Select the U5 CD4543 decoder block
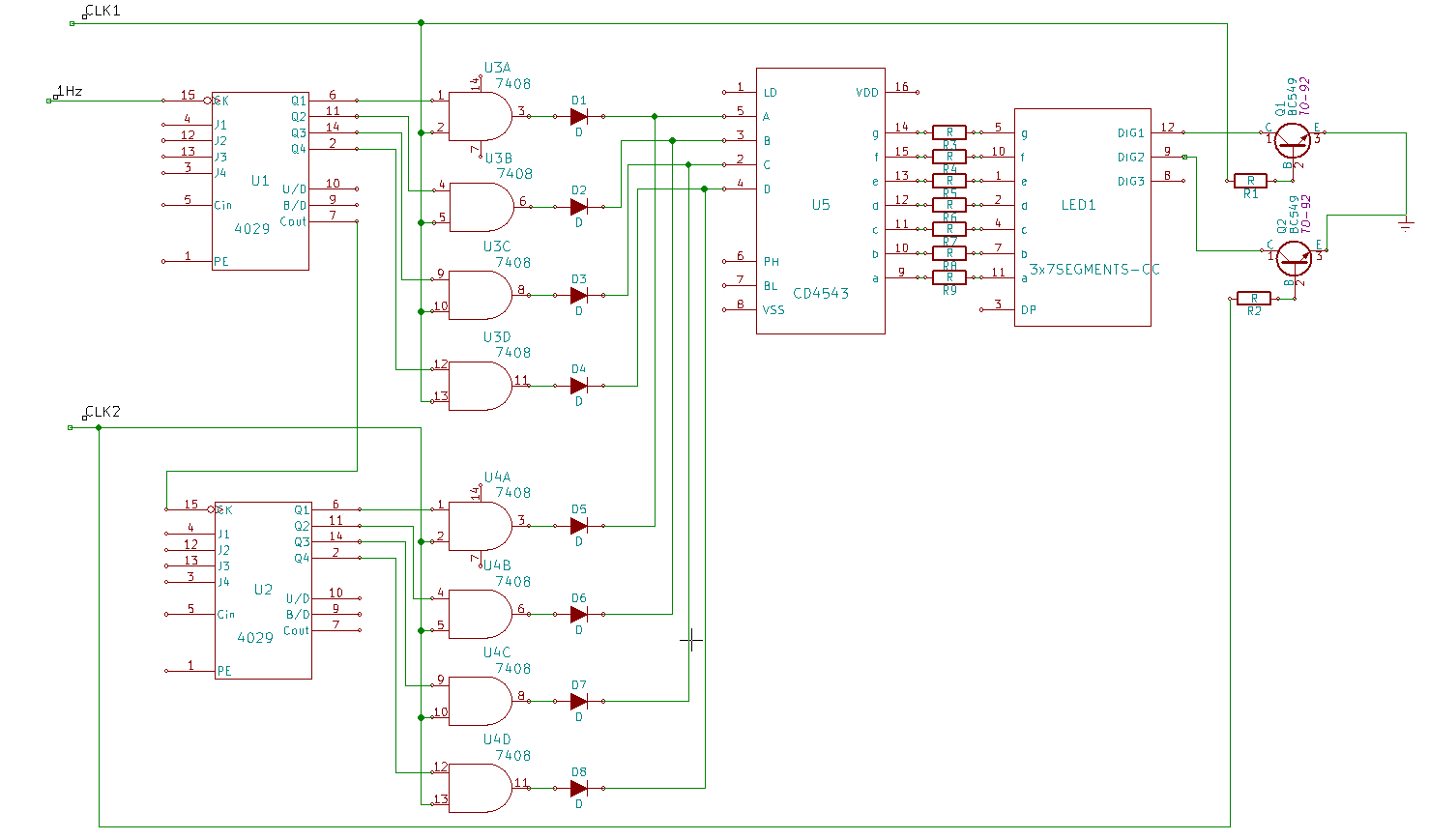 click(821, 200)
